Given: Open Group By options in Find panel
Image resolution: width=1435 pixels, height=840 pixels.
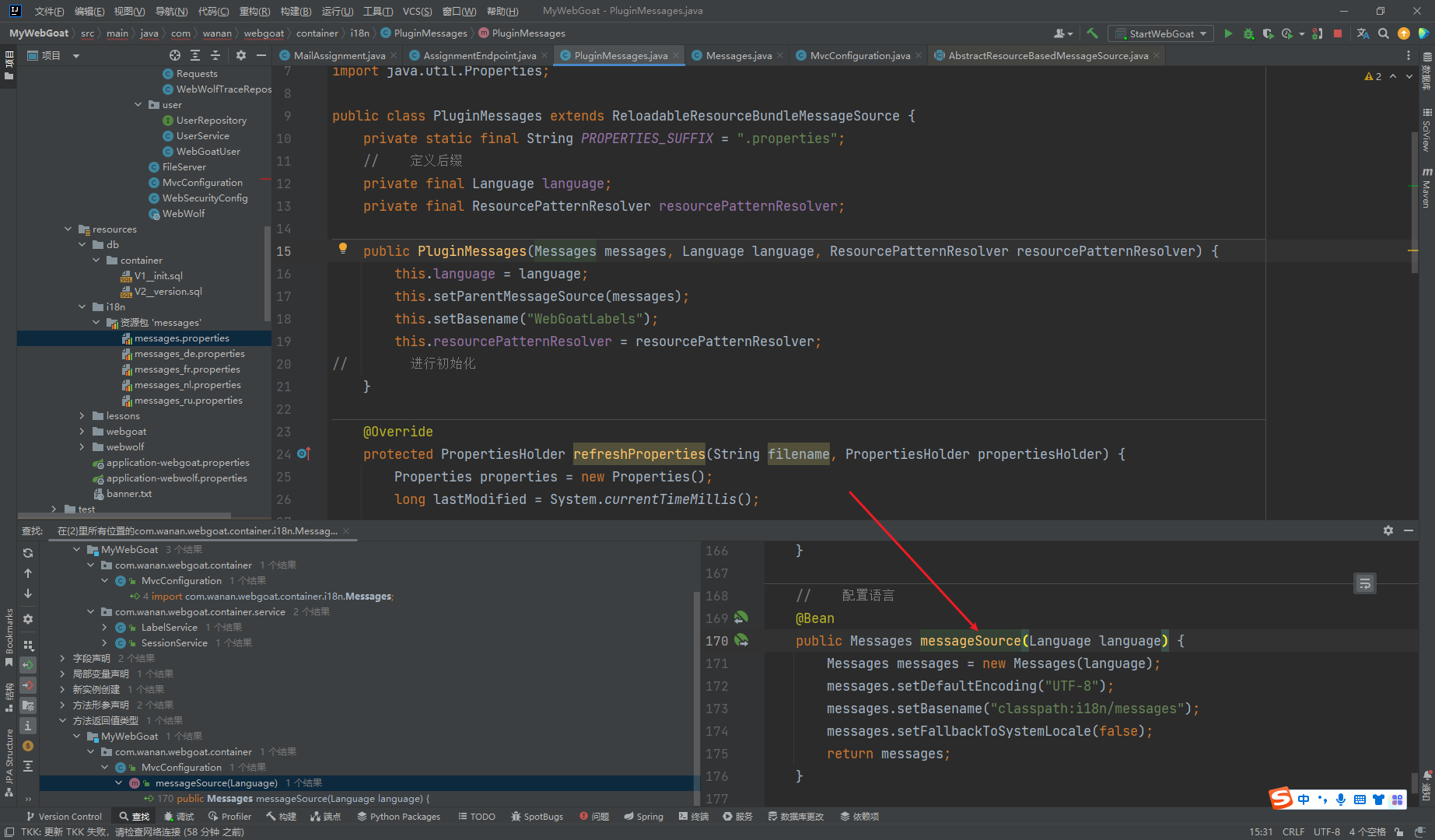Looking at the screenshot, I should point(28,645).
